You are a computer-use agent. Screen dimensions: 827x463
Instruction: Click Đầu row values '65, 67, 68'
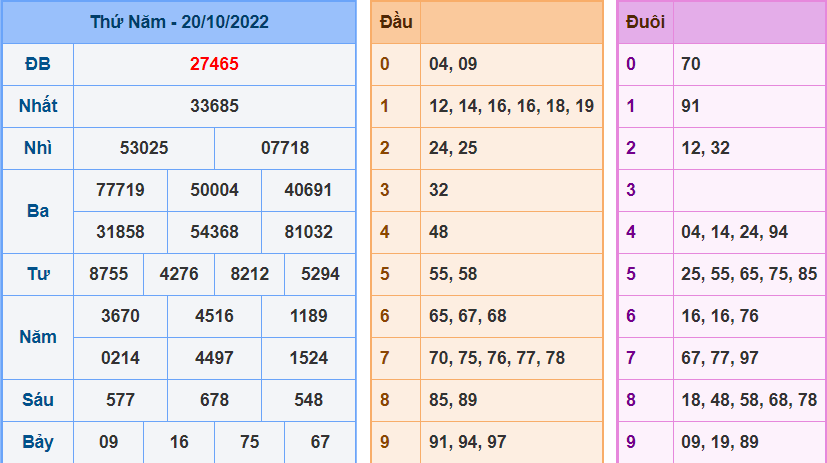[468, 316]
